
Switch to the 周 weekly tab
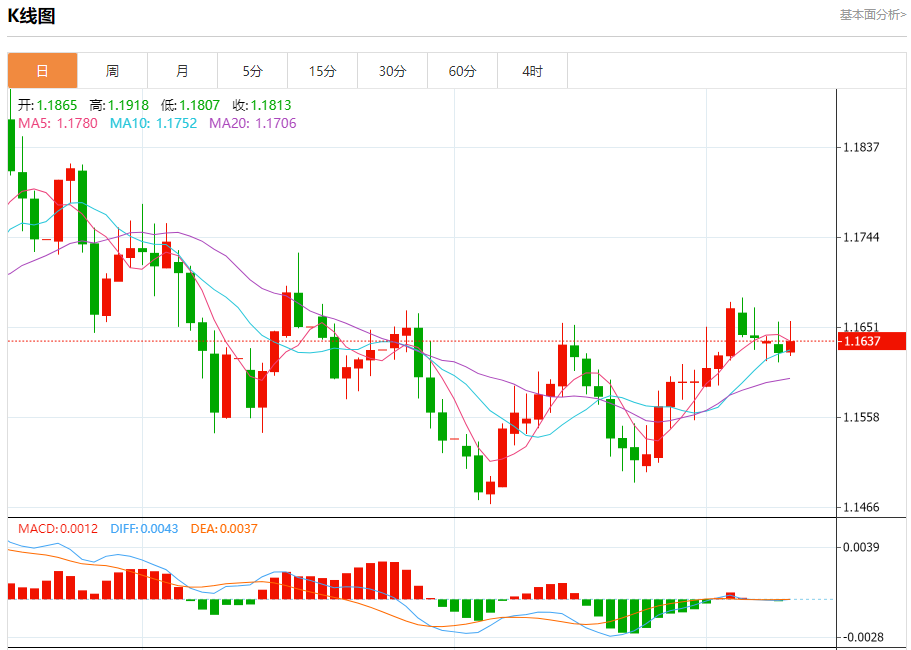(x=112, y=71)
